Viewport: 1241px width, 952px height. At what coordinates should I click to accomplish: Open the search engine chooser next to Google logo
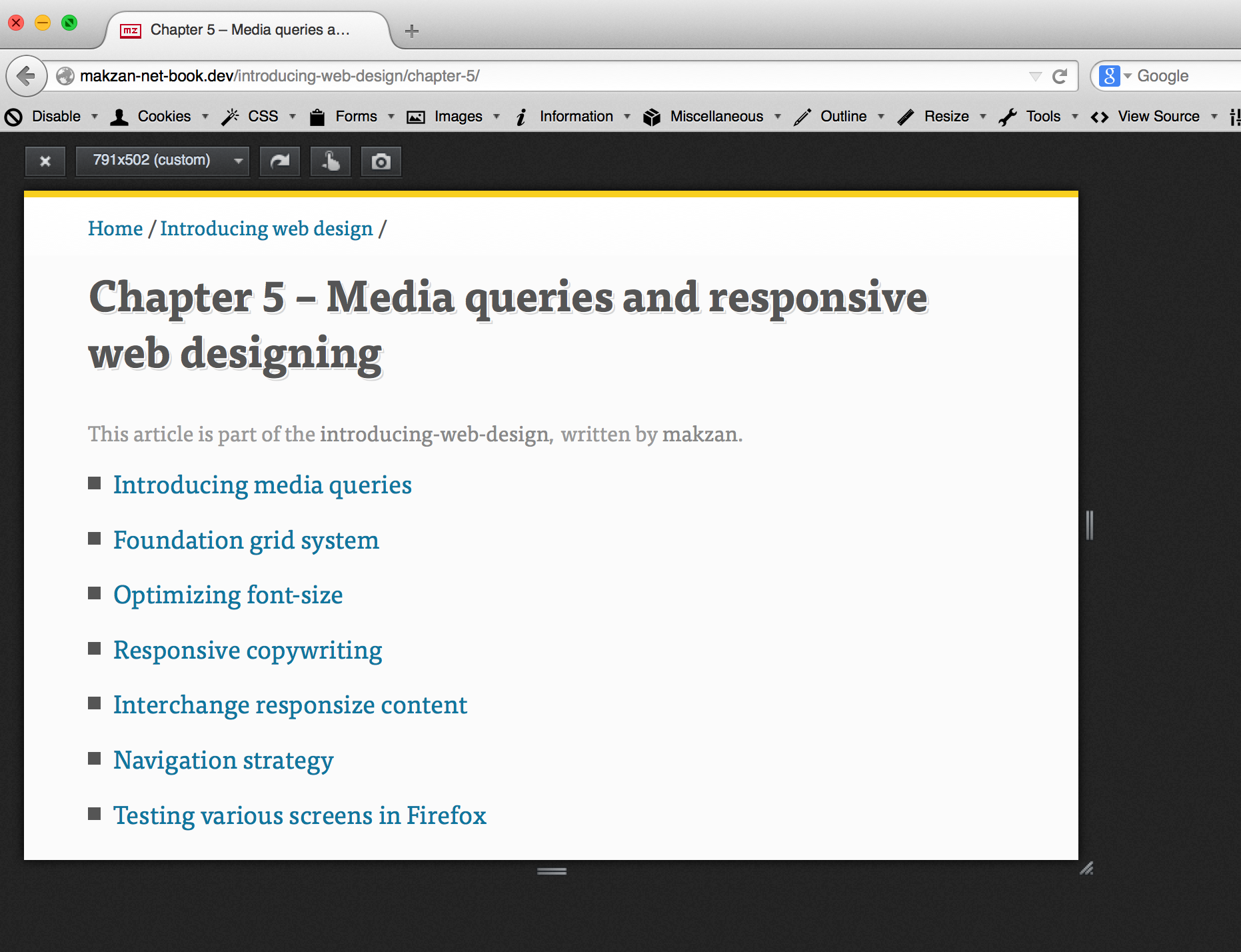pos(1126,76)
